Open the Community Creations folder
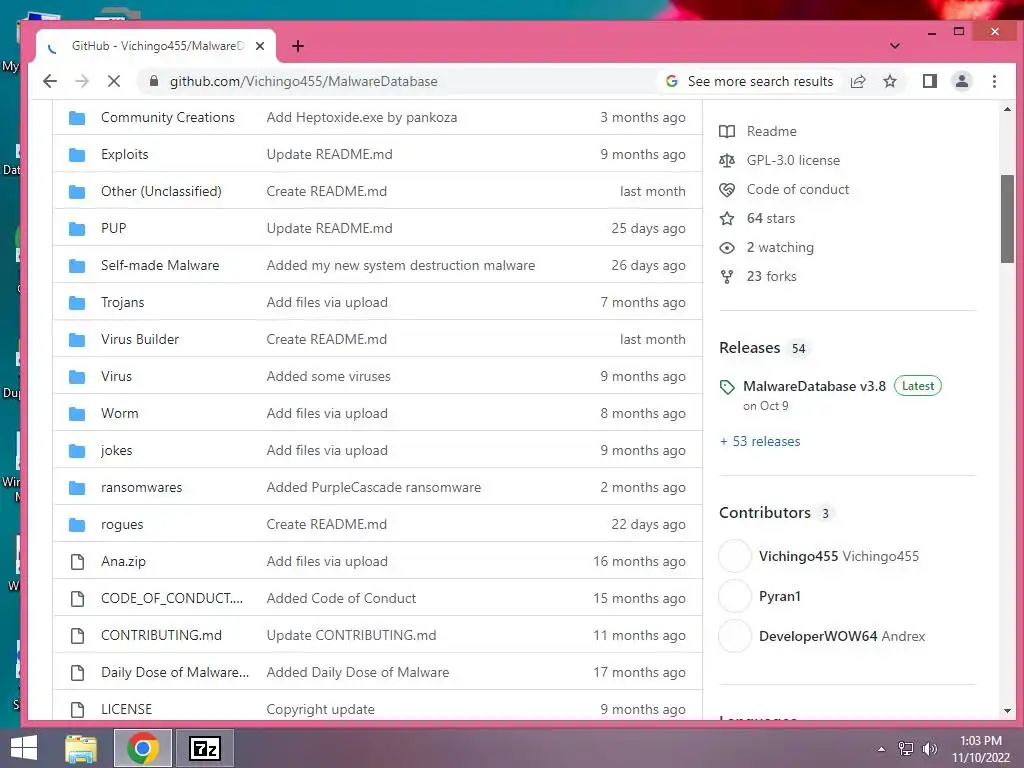Screen dimensions: 1024x768 tap(168, 118)
